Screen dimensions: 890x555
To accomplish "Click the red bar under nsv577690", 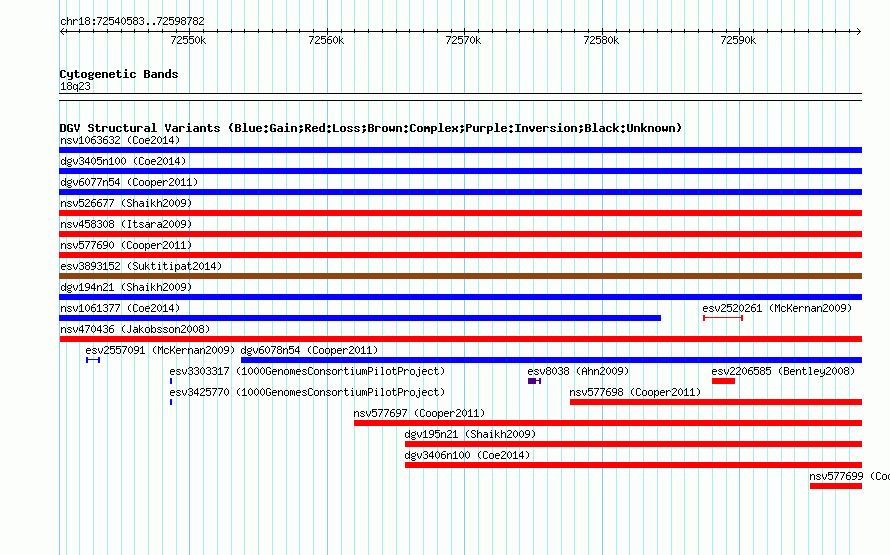I will 460,255.
